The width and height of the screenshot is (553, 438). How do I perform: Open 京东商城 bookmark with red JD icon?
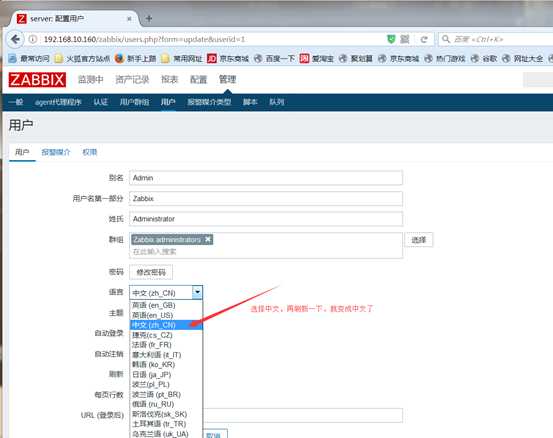(x=228, y=59)
